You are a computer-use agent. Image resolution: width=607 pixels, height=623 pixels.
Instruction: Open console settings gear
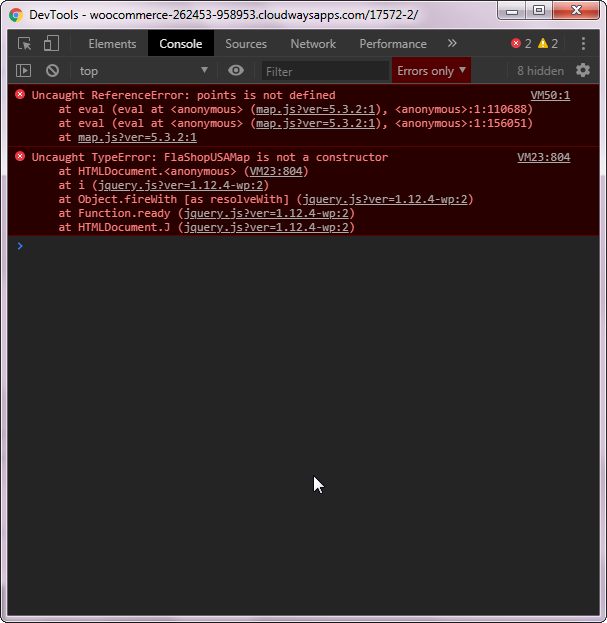[583, 70]
